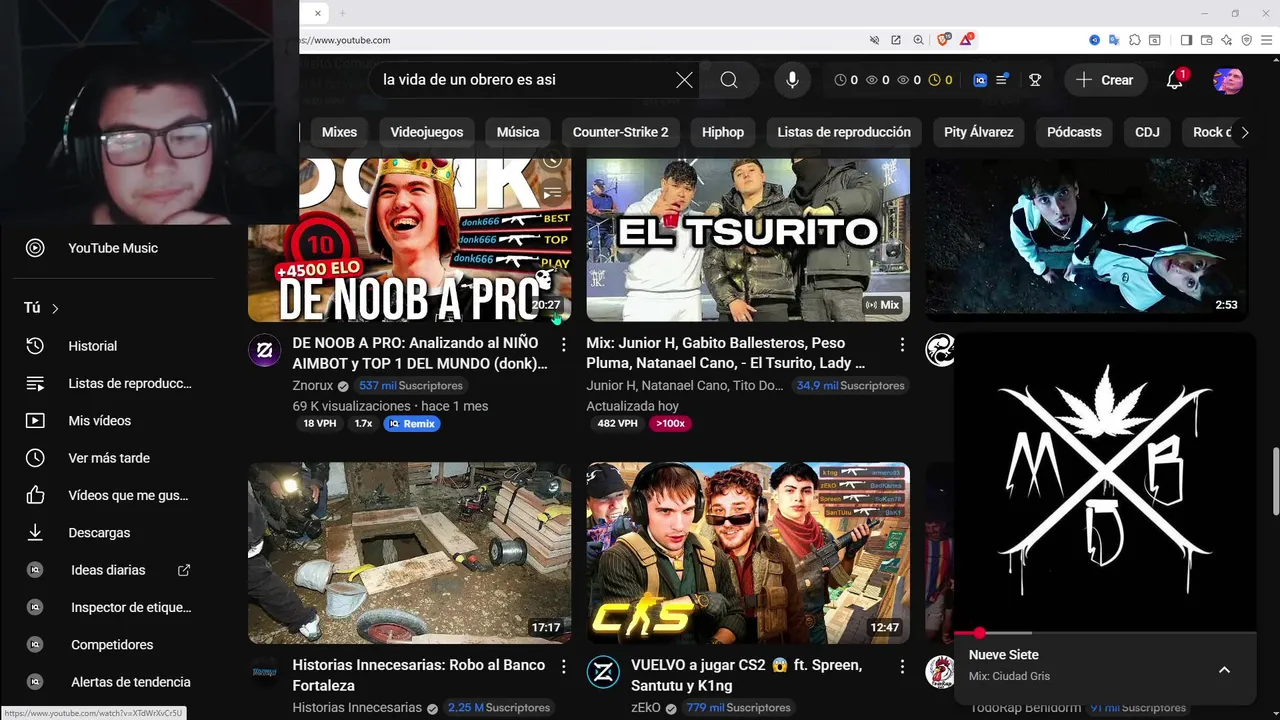The height and width of the screenshot is (720, 1280).
Task: Open the Brave wallet icon
Action: tap(1207, 40)
